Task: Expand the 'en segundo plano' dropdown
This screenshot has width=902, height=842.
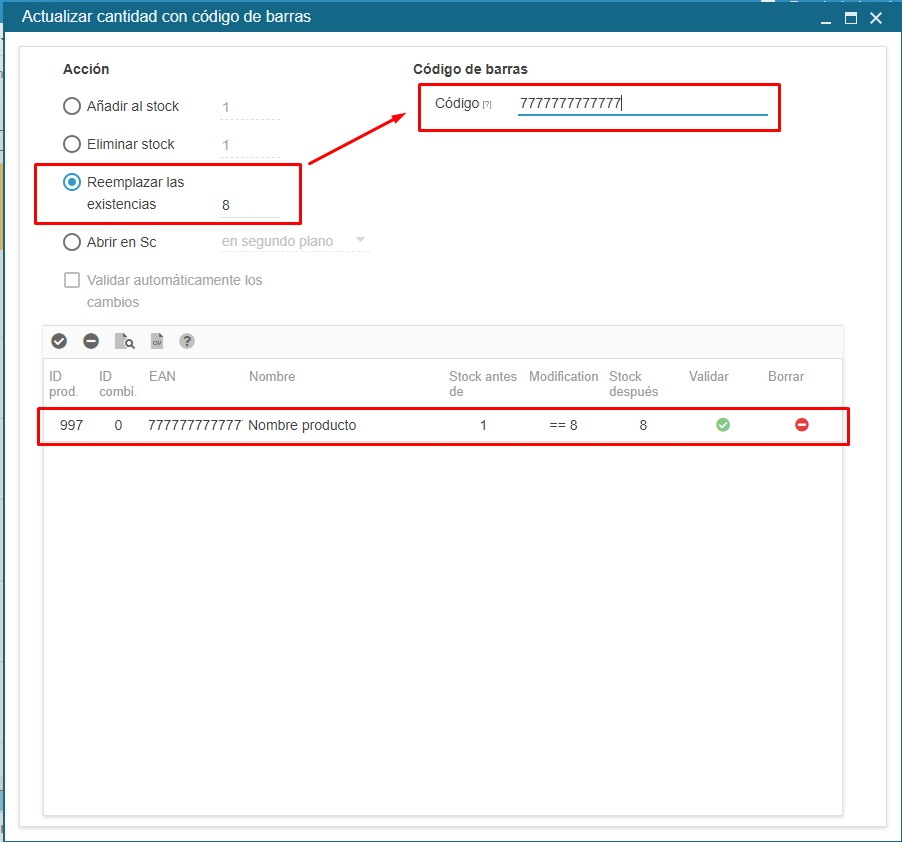Action: [x=360, y=241]
